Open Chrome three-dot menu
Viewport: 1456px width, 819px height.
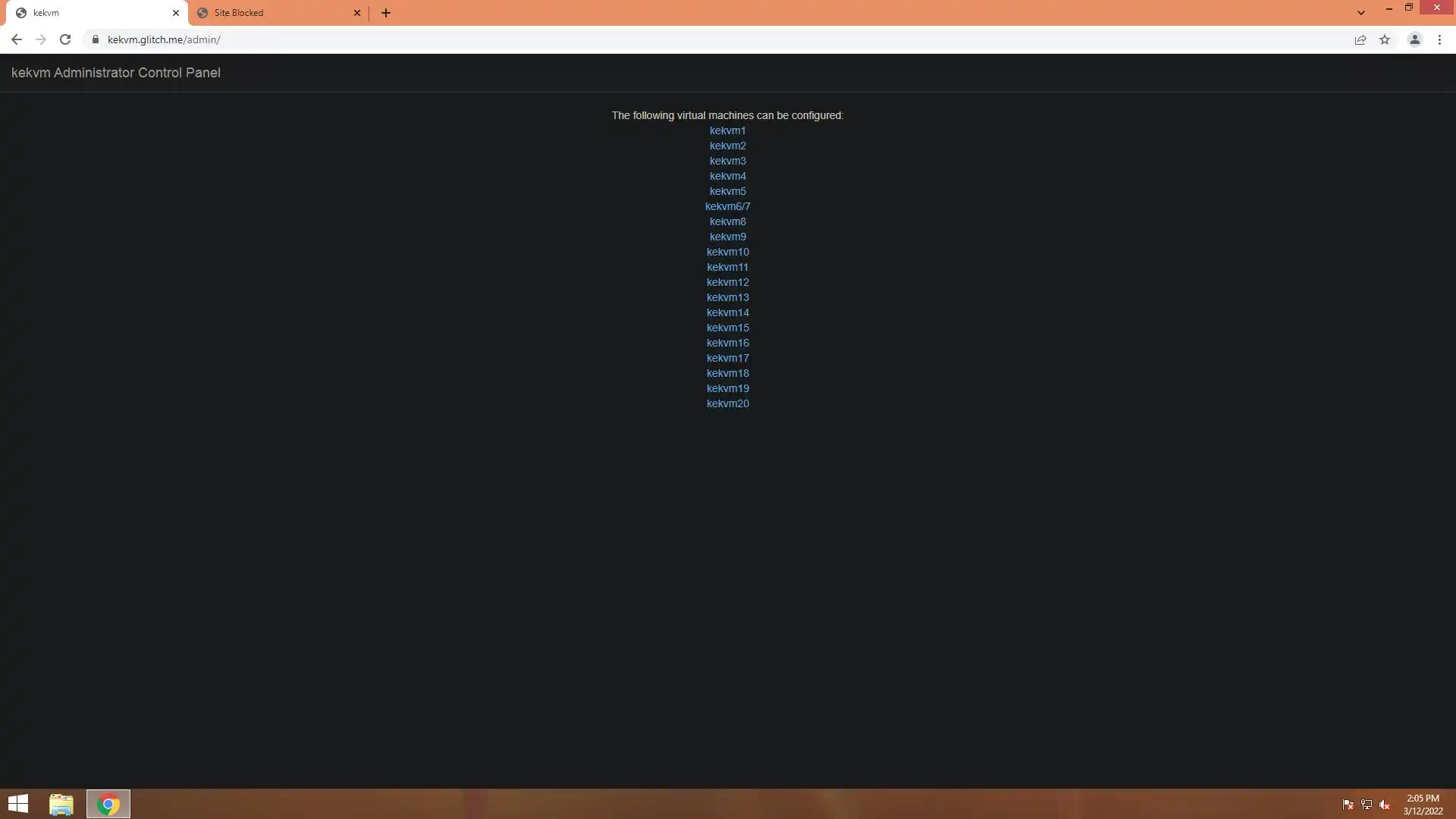(1439, 39)
